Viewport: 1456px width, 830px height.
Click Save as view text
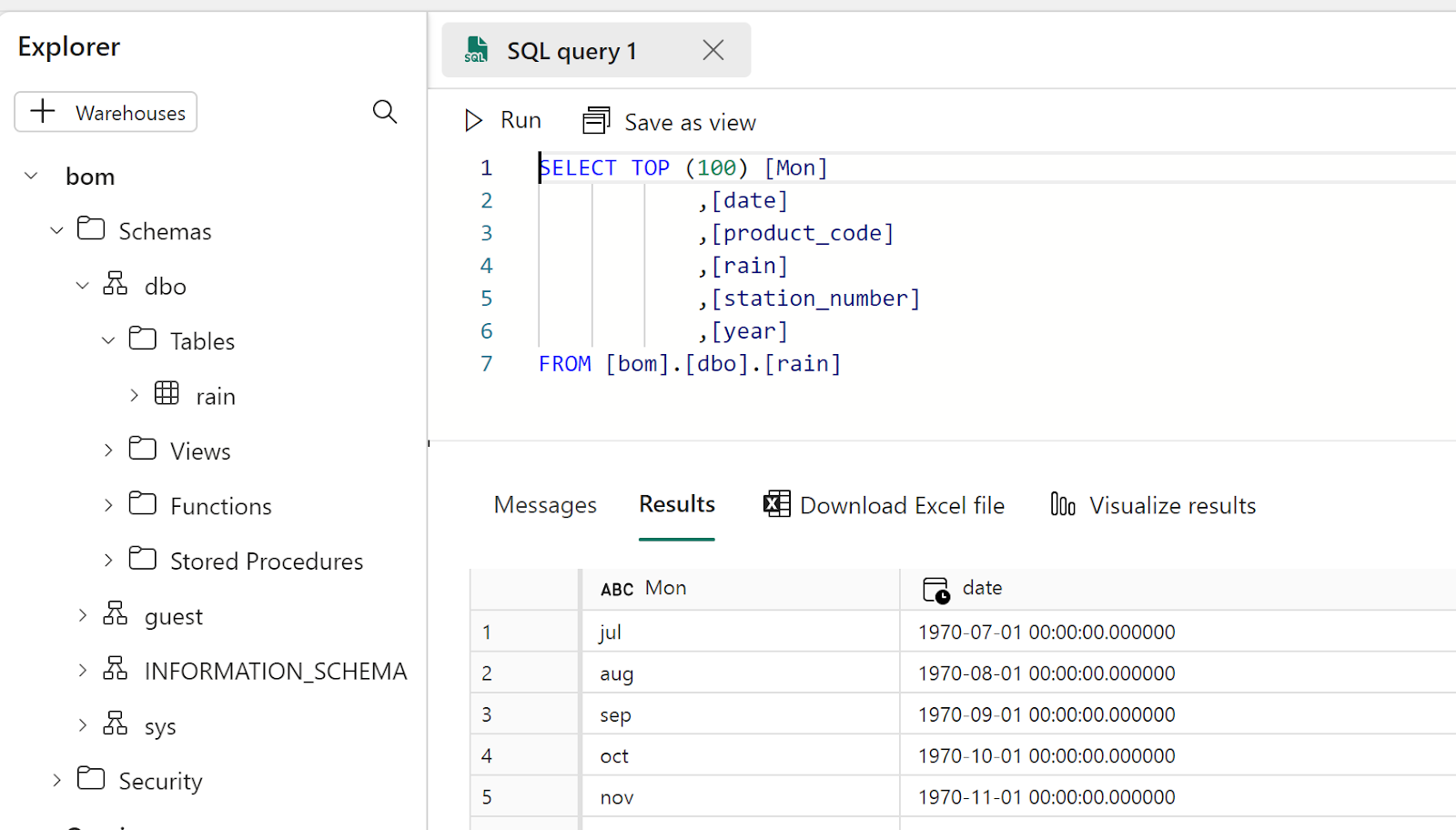click(x=690, y=122)
